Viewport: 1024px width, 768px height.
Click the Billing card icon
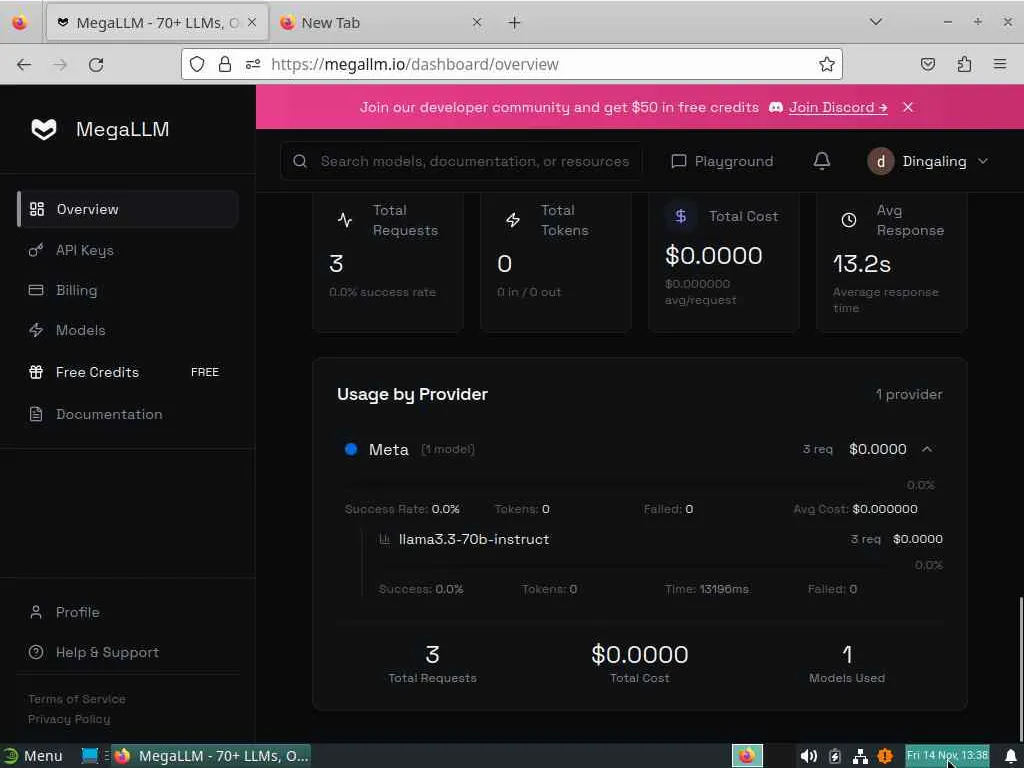click(36, 290)
